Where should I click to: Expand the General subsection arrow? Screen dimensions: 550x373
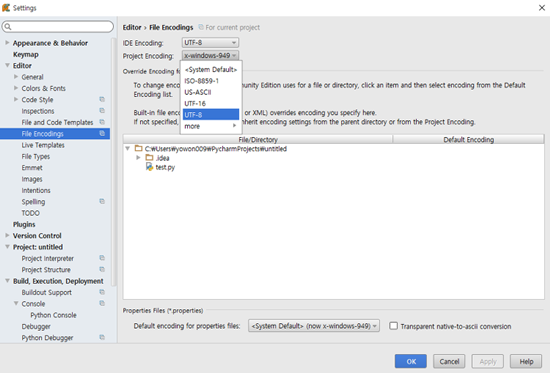tap(16, 76)
